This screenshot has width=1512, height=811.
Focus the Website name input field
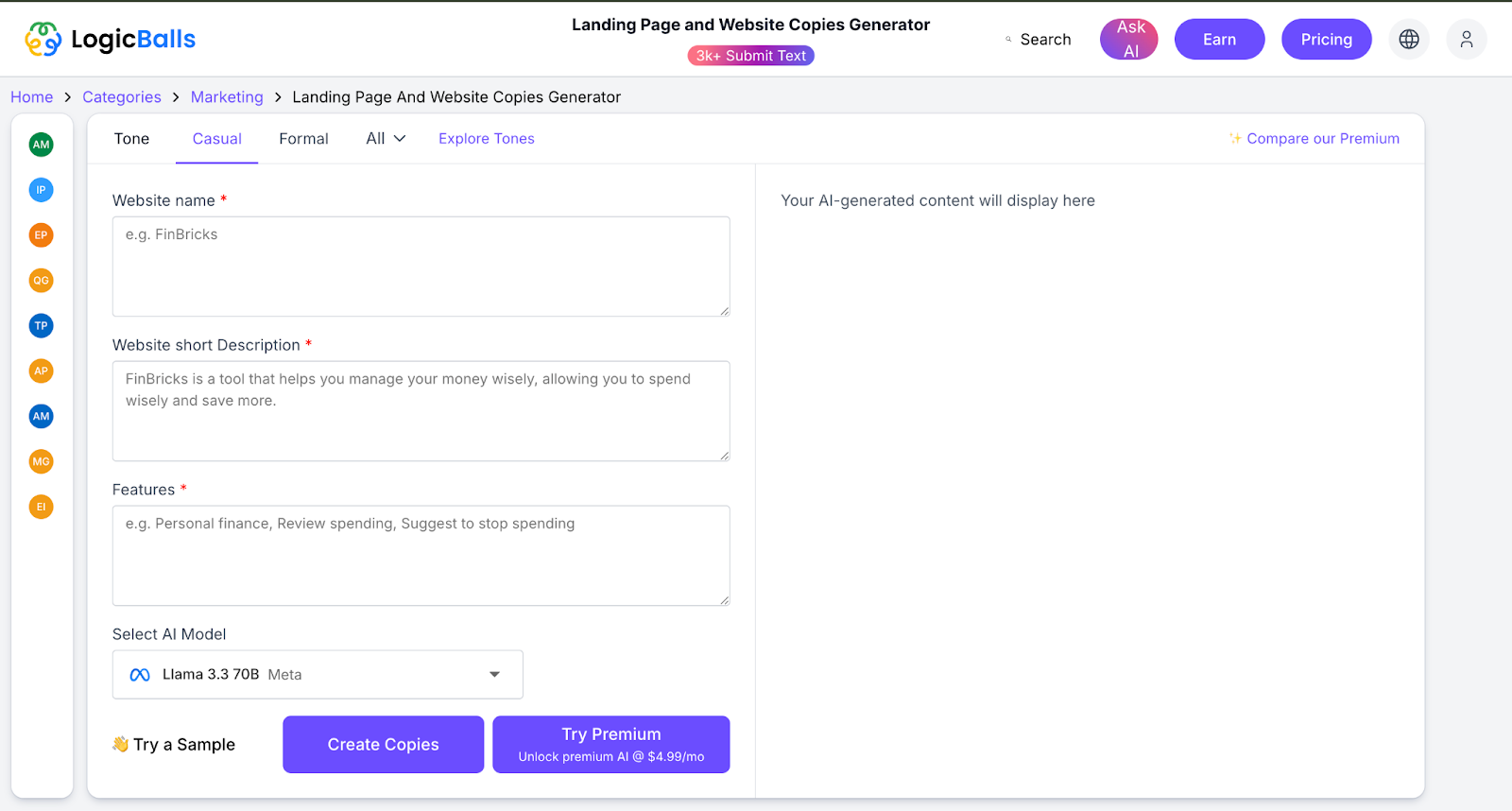[x=421, y=267]
